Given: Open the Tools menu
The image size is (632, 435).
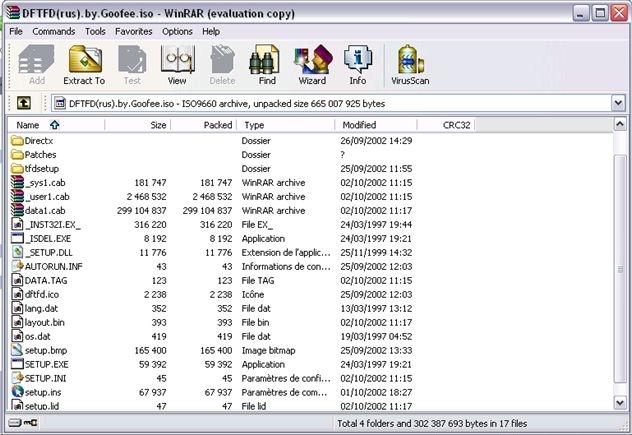Looking at the screenshot, I should point(95,31).
